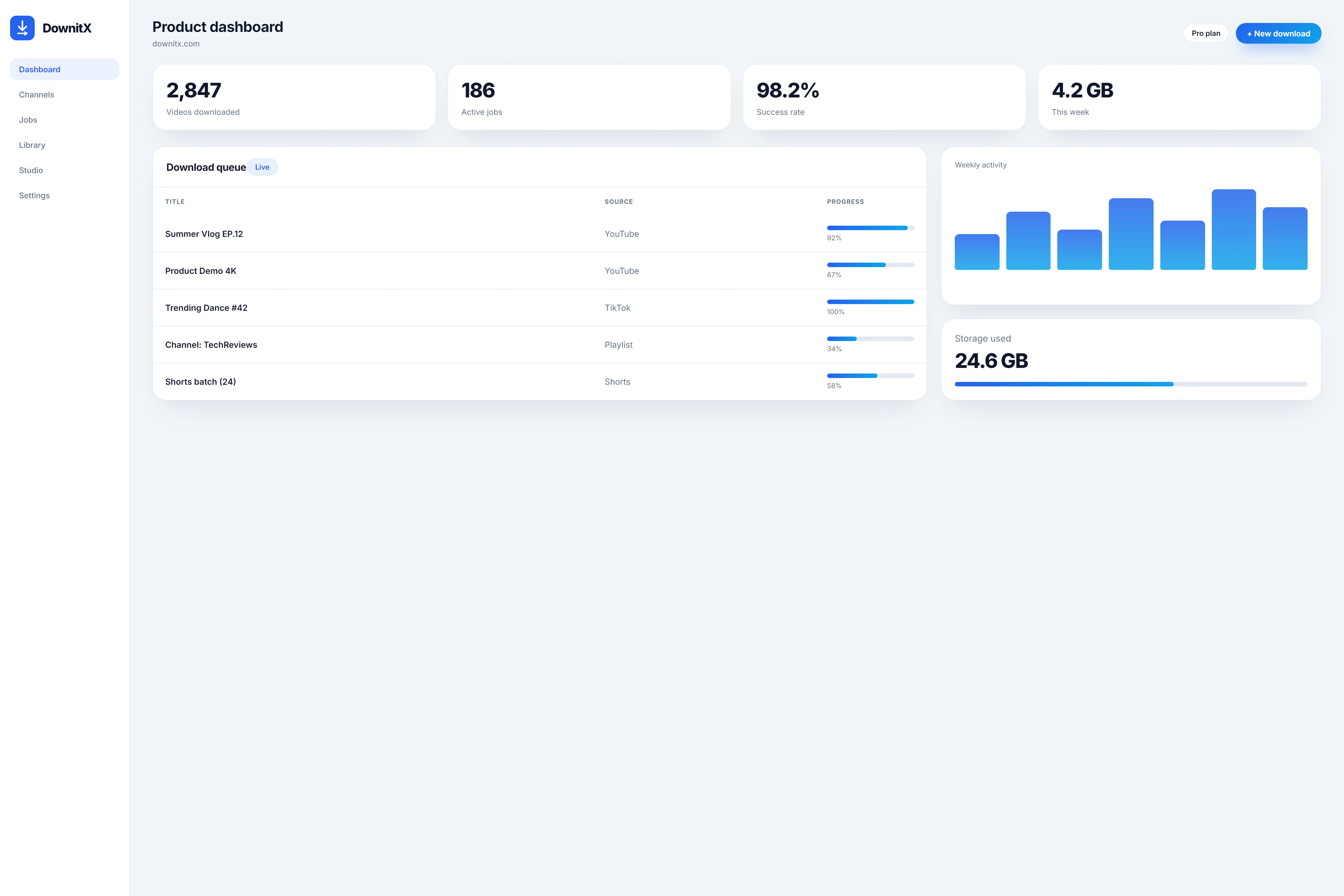The image size is (1344, 896).
Task: Select the Product Demo 4K title
Action: (x=200, y=271)
